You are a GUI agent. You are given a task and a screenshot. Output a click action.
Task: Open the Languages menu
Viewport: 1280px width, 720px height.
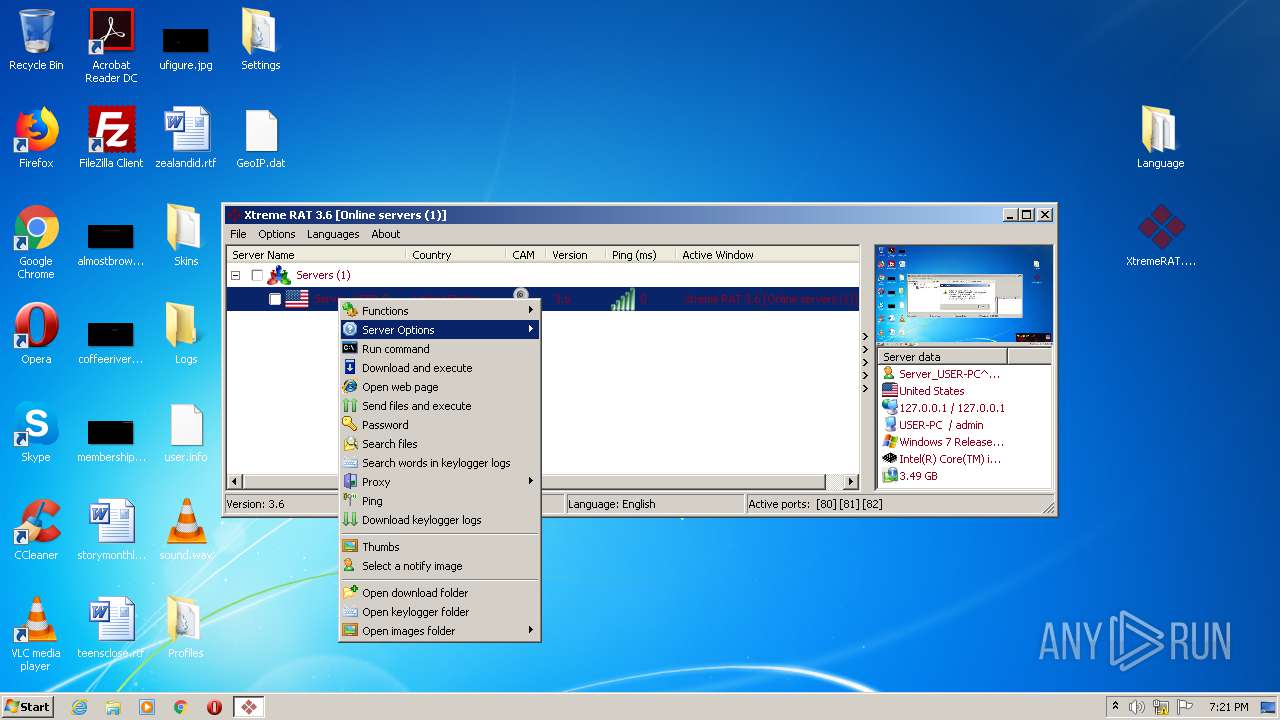[333, 234]
